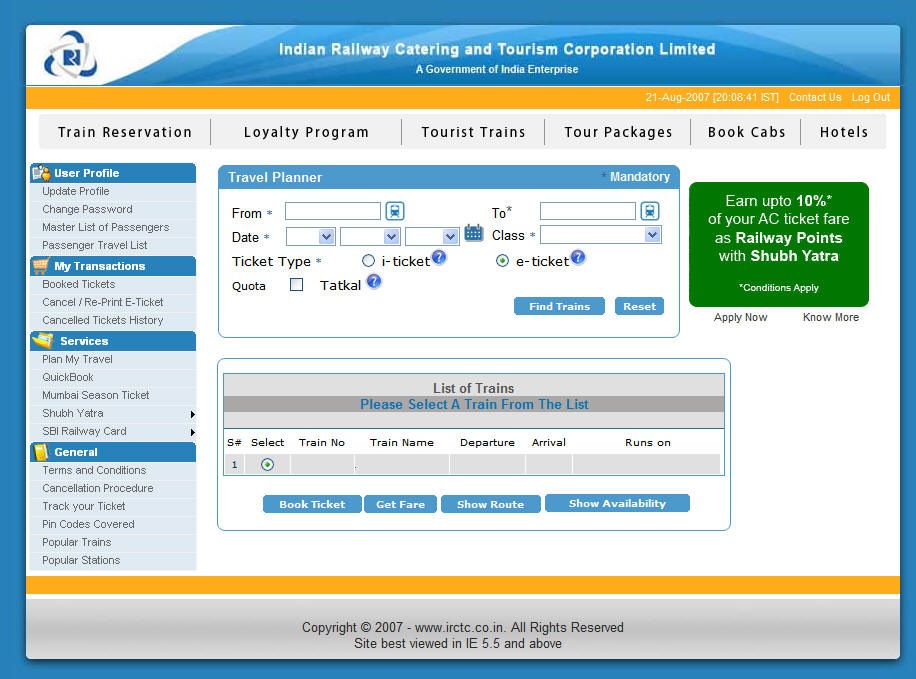The height and width of the screenshot is (679, 916).
Task: Click the Get Fare button
Action: tap(400, 504)
